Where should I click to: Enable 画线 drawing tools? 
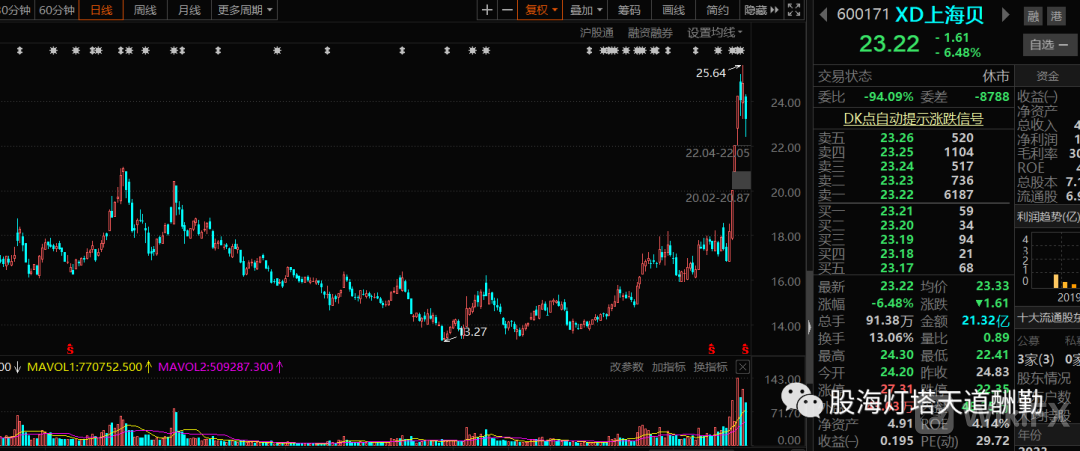click(x=673, y=10)
